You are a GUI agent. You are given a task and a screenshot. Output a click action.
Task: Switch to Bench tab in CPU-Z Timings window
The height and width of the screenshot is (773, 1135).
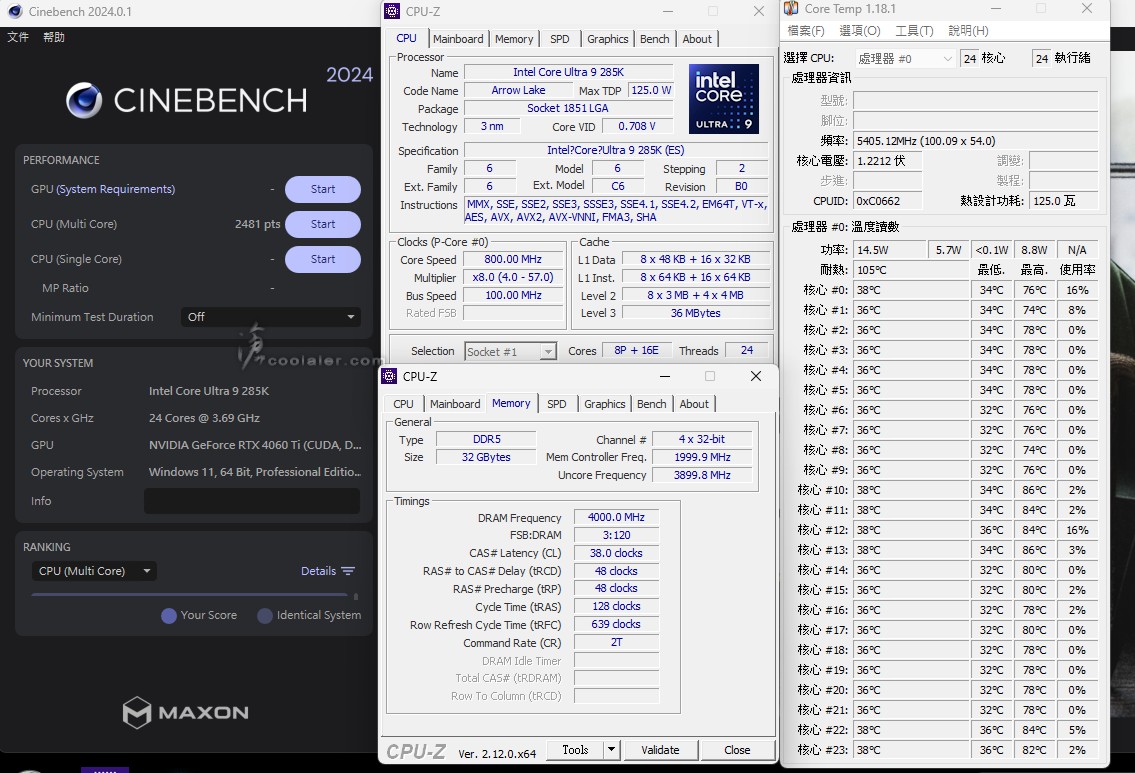651,404
